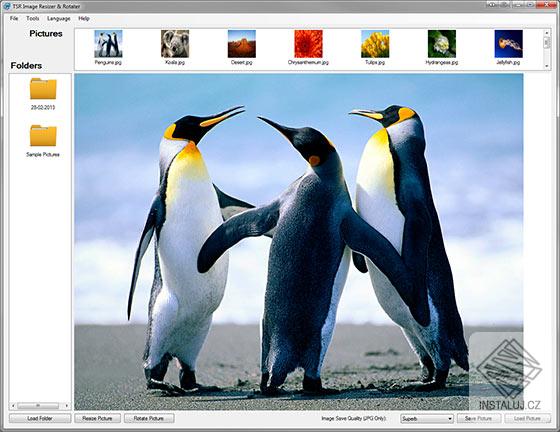Select the Penguins.jpg thumbnail

pos(108,44)
